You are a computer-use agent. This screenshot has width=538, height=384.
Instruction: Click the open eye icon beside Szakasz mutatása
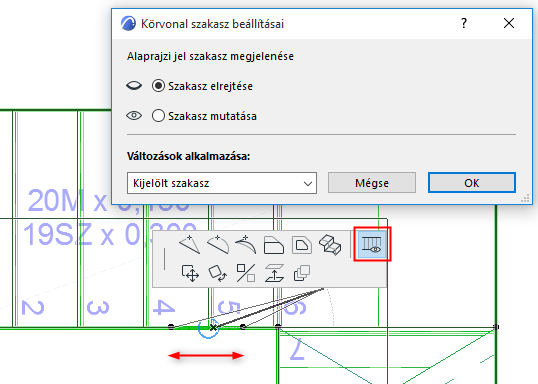point(134,116)
